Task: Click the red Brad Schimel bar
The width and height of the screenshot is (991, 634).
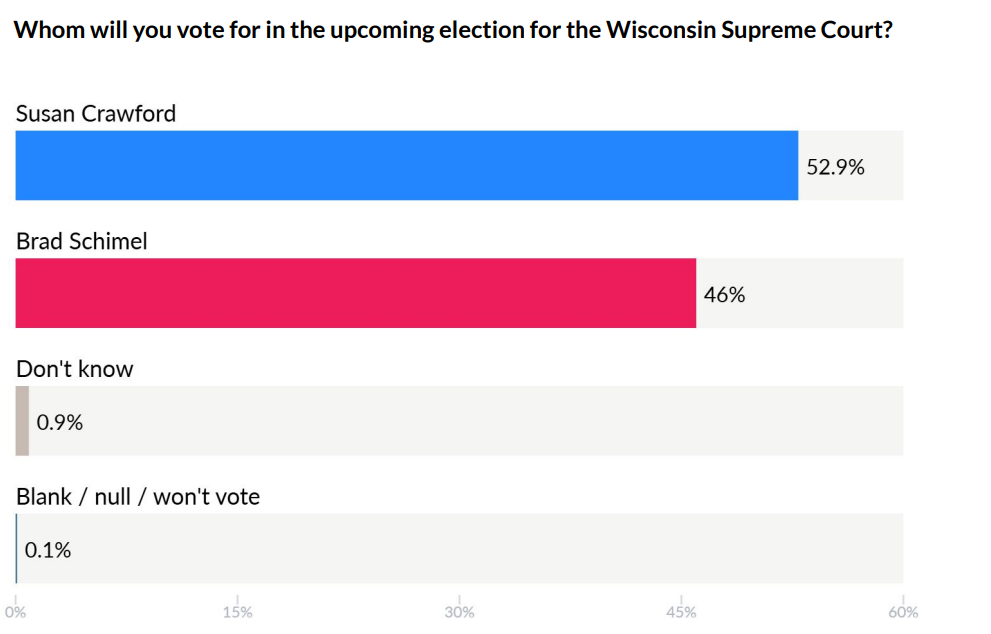Action: [355, 293]
